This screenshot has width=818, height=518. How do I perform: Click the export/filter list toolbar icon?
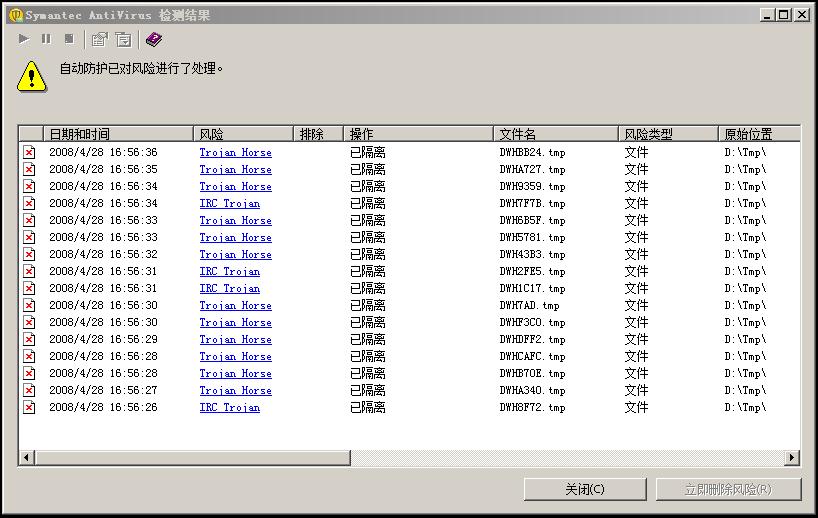(124, 40)
